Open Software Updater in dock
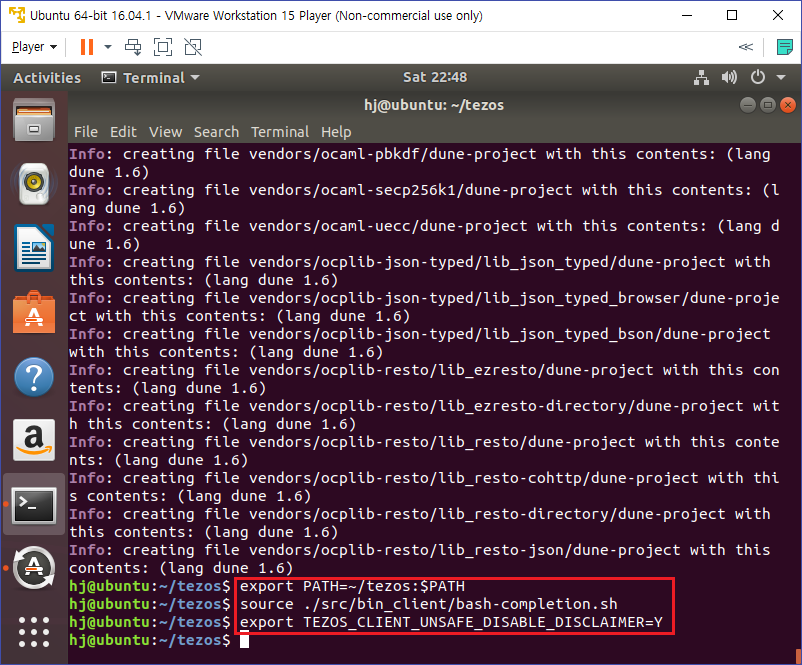The height and width of the screenshot is (665, 802). coord(34,568)
